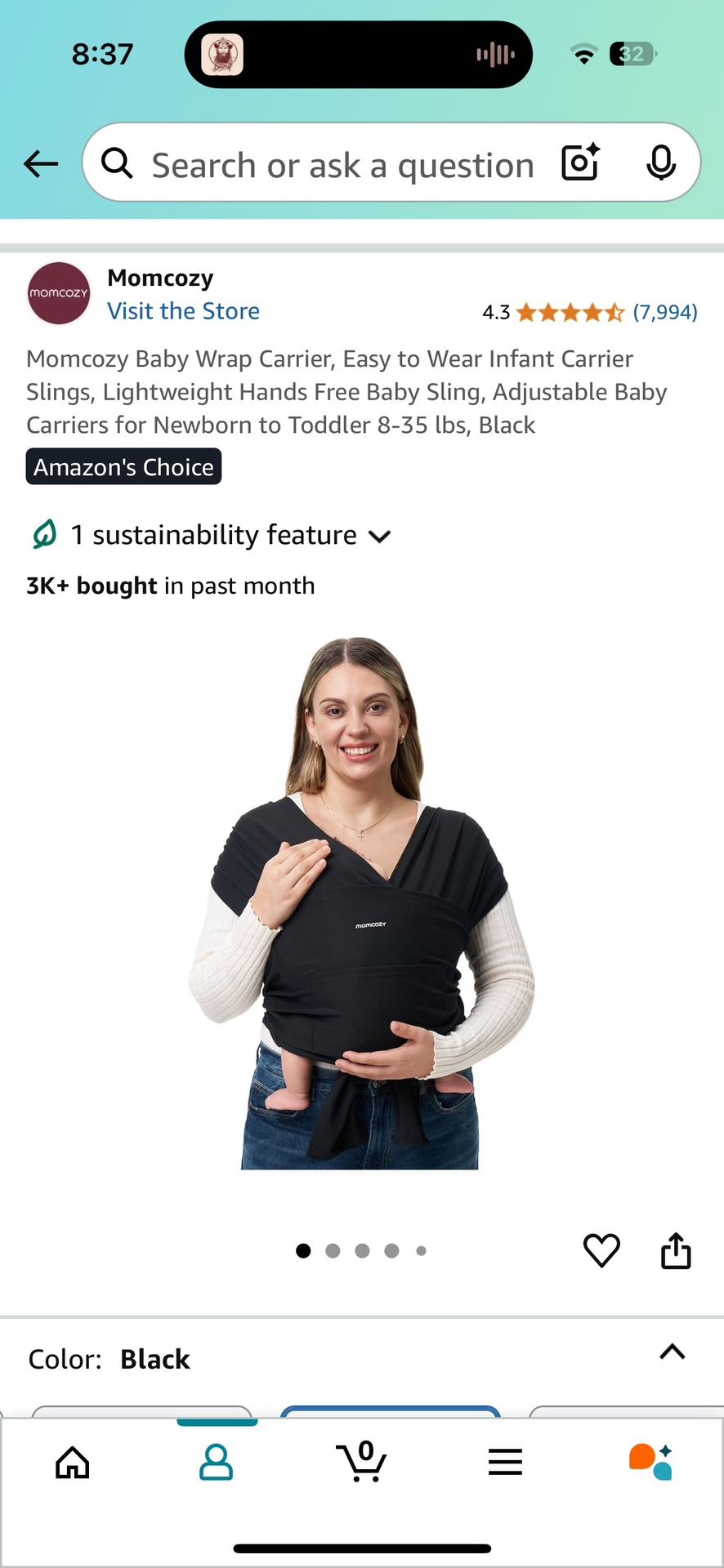Image resolution: width=724 pixels, height=1568 pixels.
Task: Open the hamburger menu tab
Action: click(505, 1462)
